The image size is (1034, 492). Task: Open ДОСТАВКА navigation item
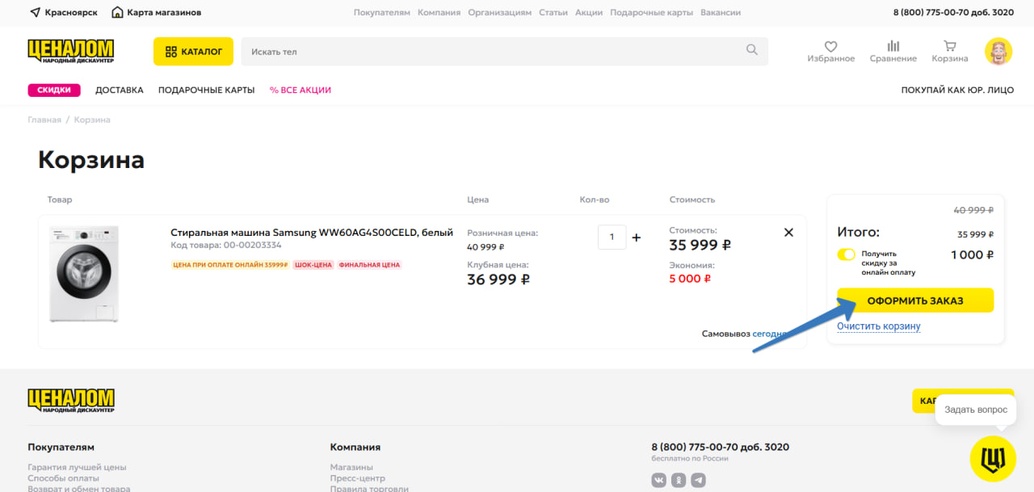(x=119, y=90)
